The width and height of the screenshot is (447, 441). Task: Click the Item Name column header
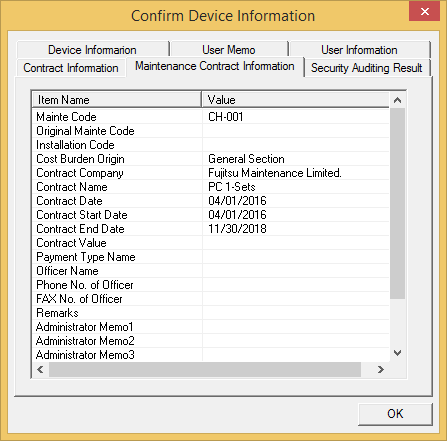(117, 100)
